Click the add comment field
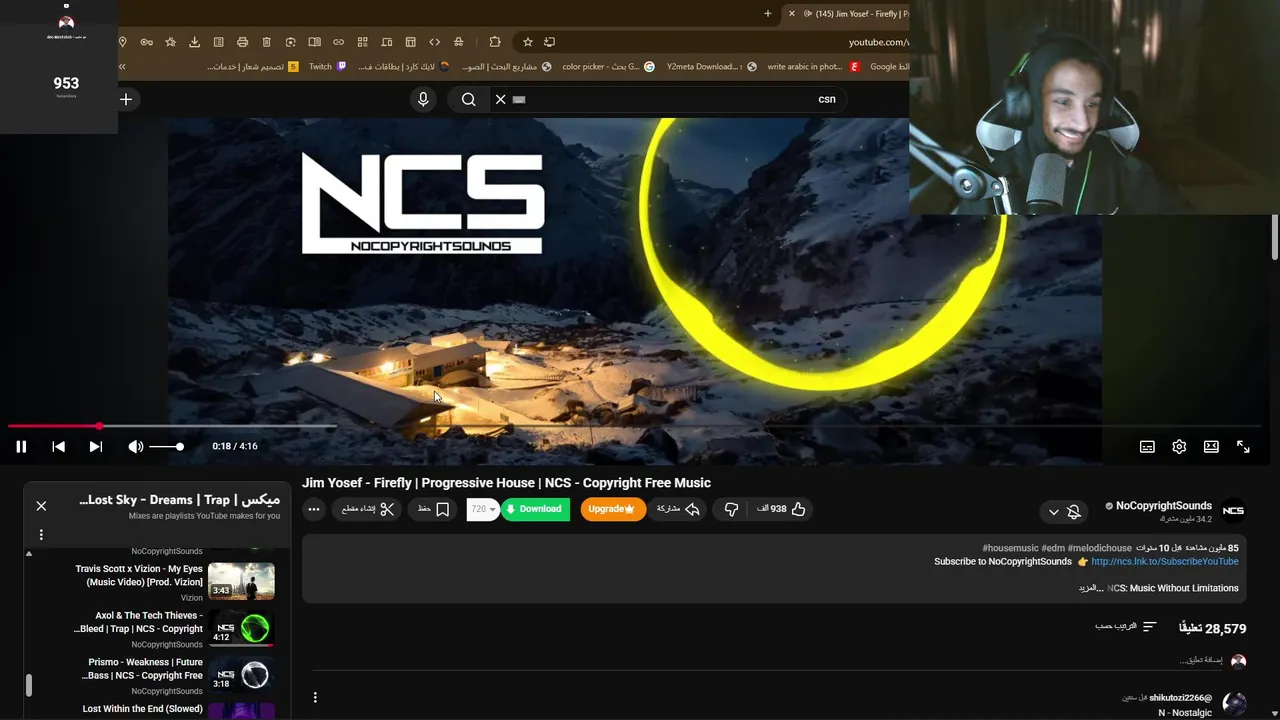 (x=765, y=661)
